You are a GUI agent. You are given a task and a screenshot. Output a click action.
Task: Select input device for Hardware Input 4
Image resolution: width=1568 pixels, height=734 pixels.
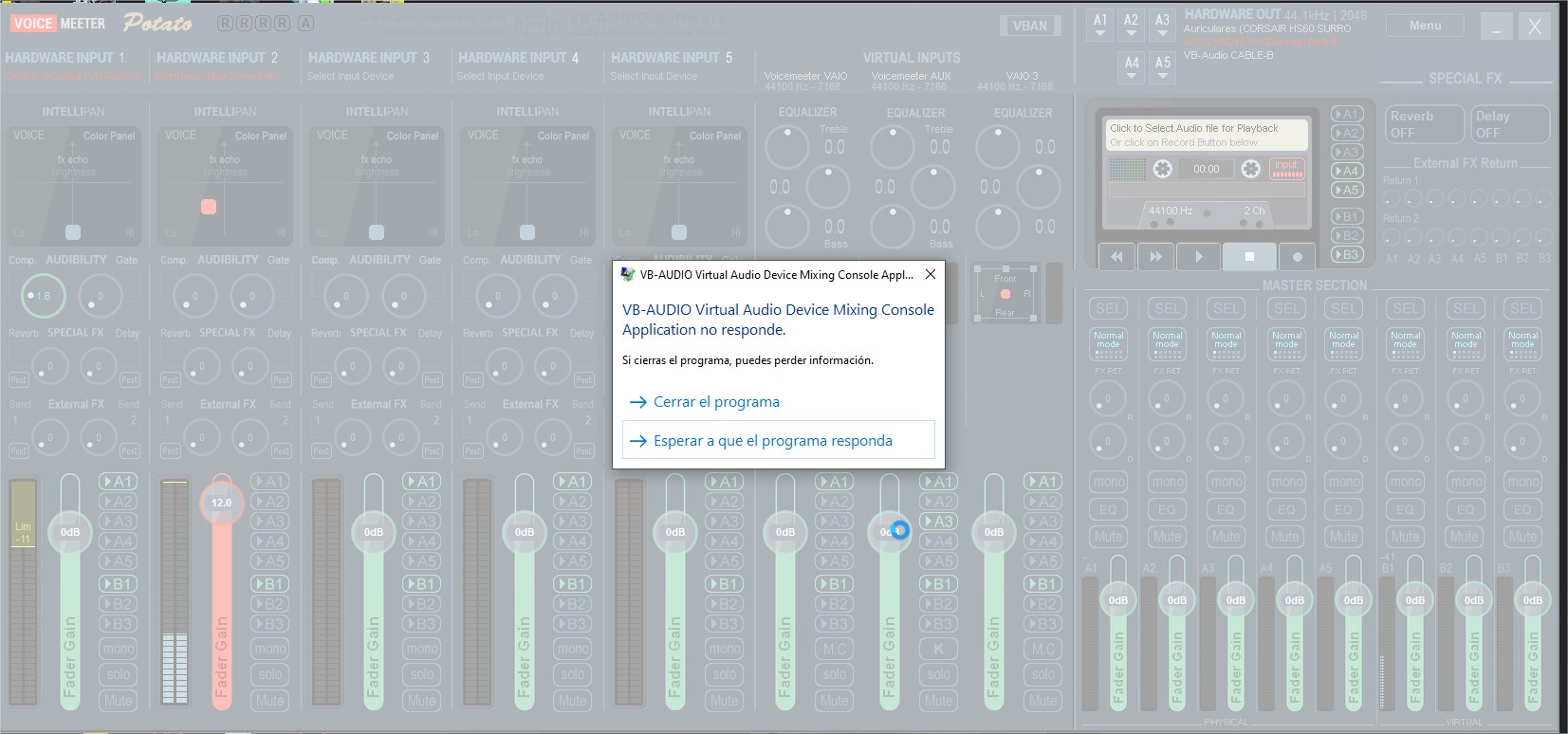(500, 76)
